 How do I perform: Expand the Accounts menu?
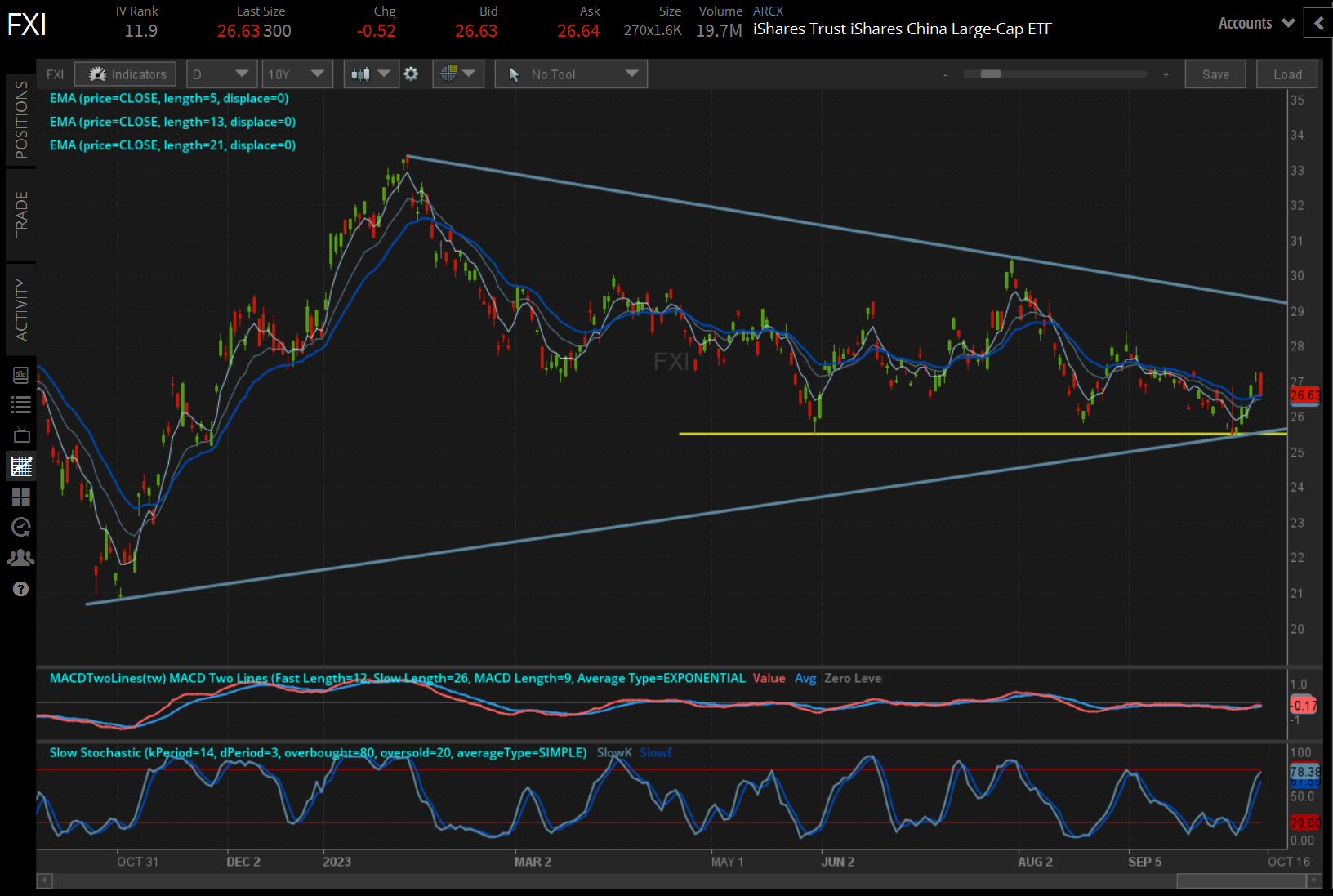[1256, 23]
